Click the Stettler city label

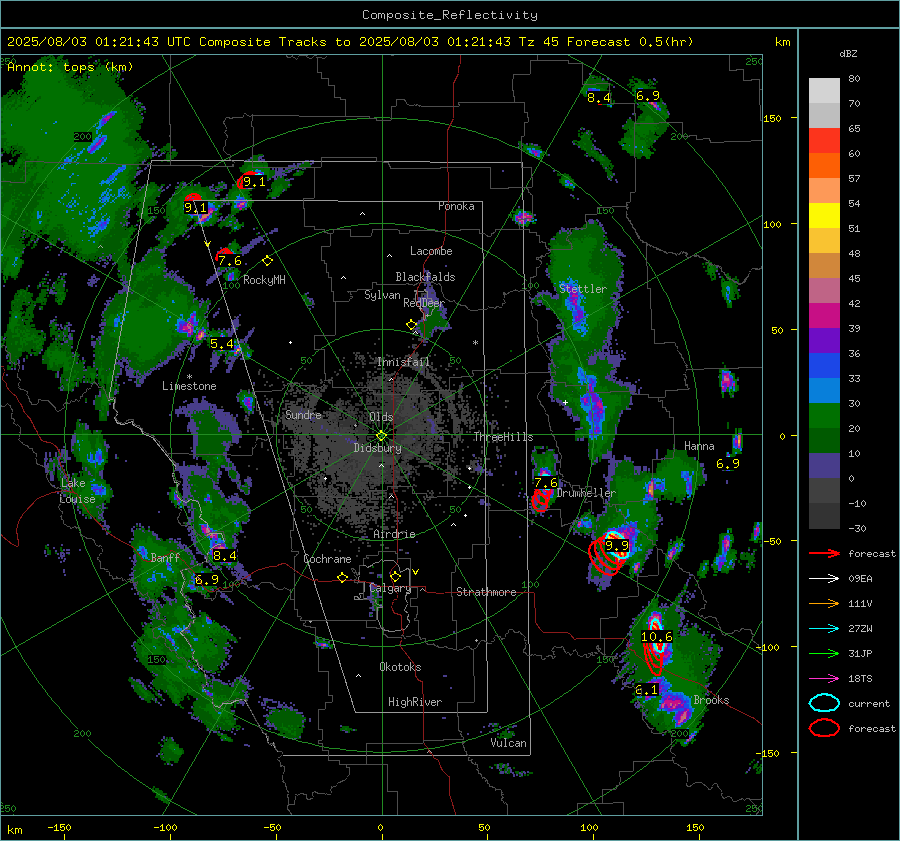[583, 289]
